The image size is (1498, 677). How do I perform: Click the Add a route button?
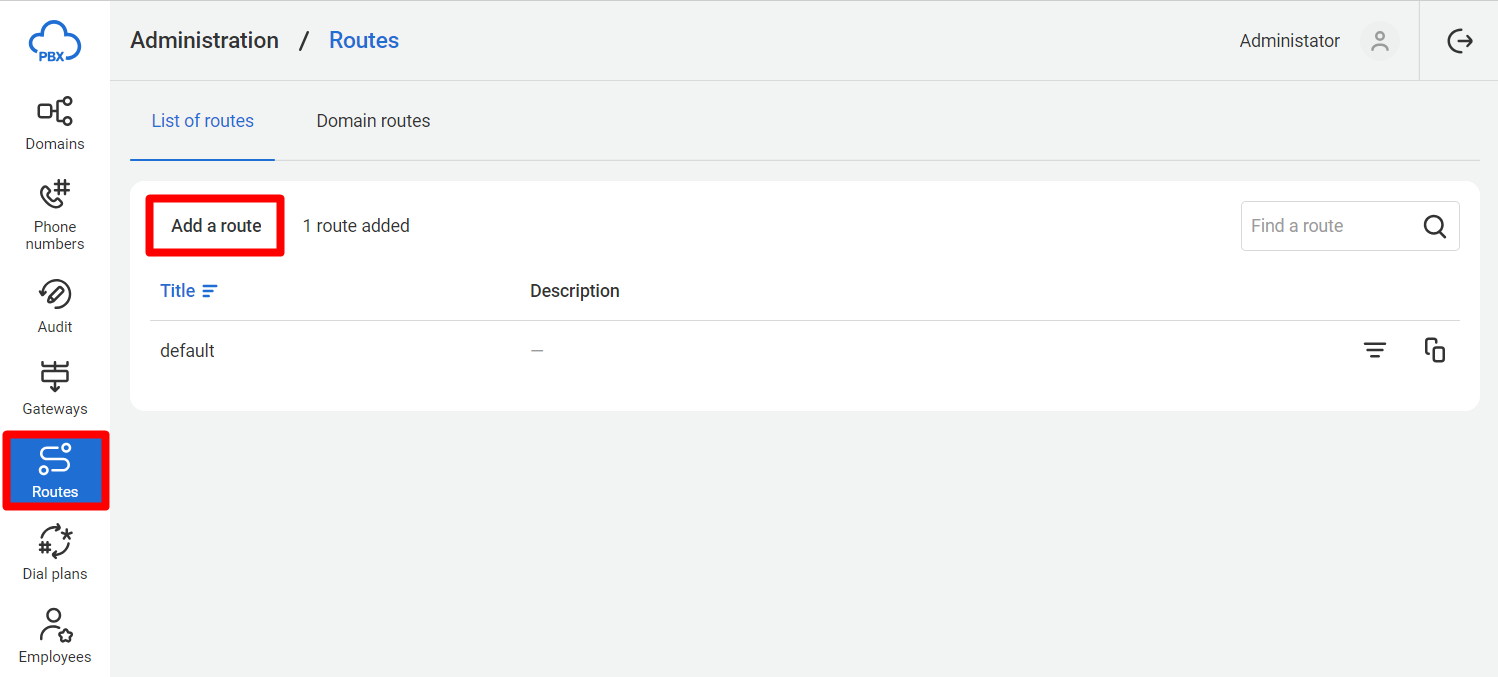216,226
